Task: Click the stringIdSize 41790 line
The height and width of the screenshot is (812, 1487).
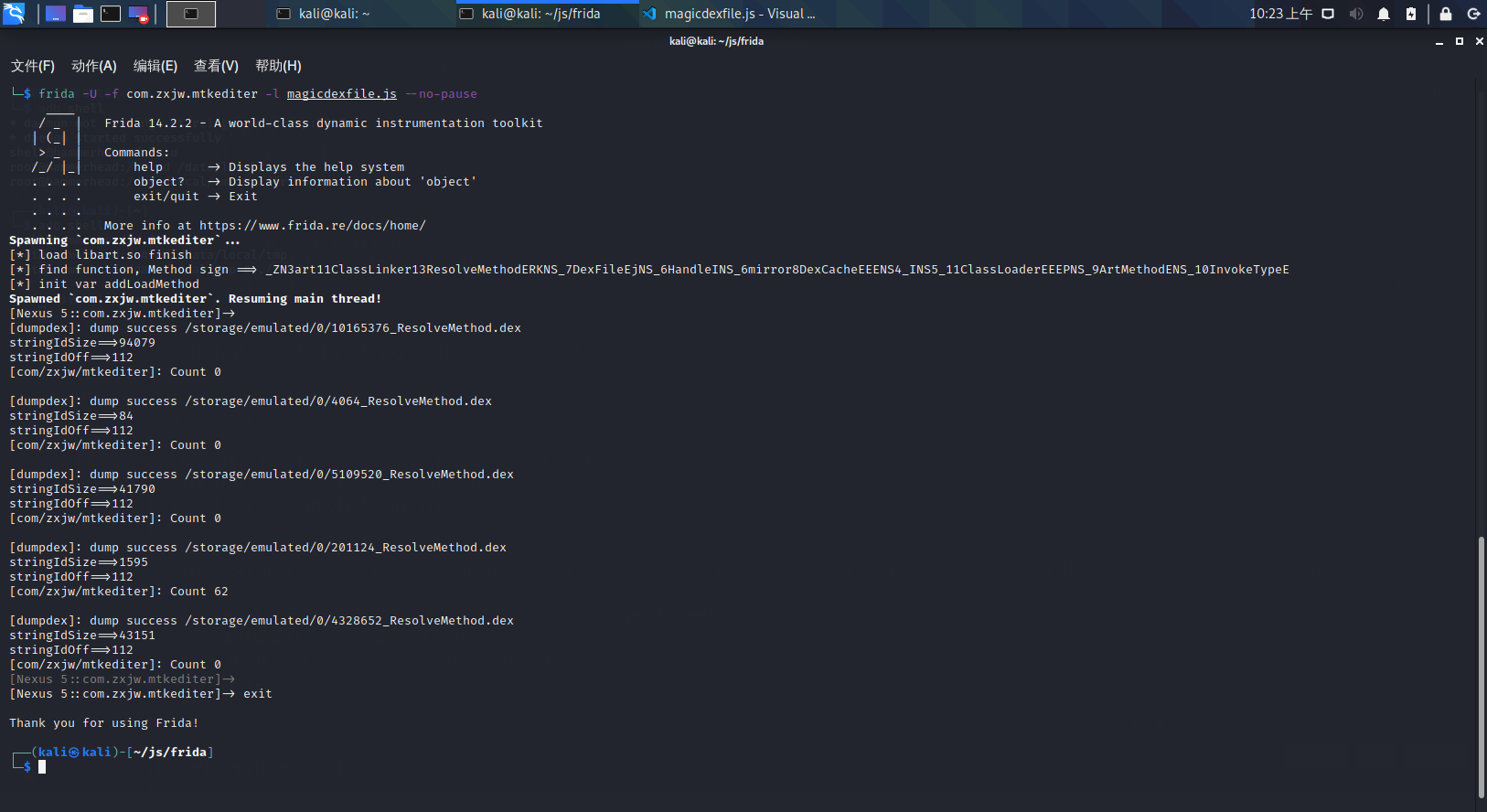Action: (x=82, y=489)
